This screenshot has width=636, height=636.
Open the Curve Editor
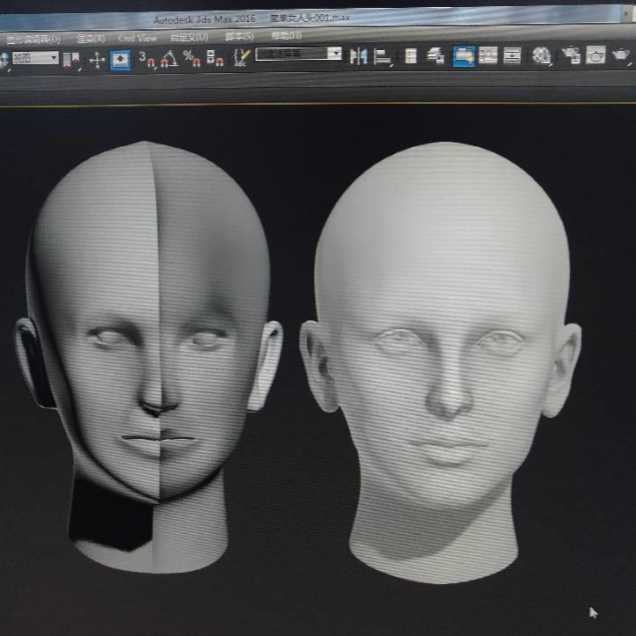[x=488, y=56]
